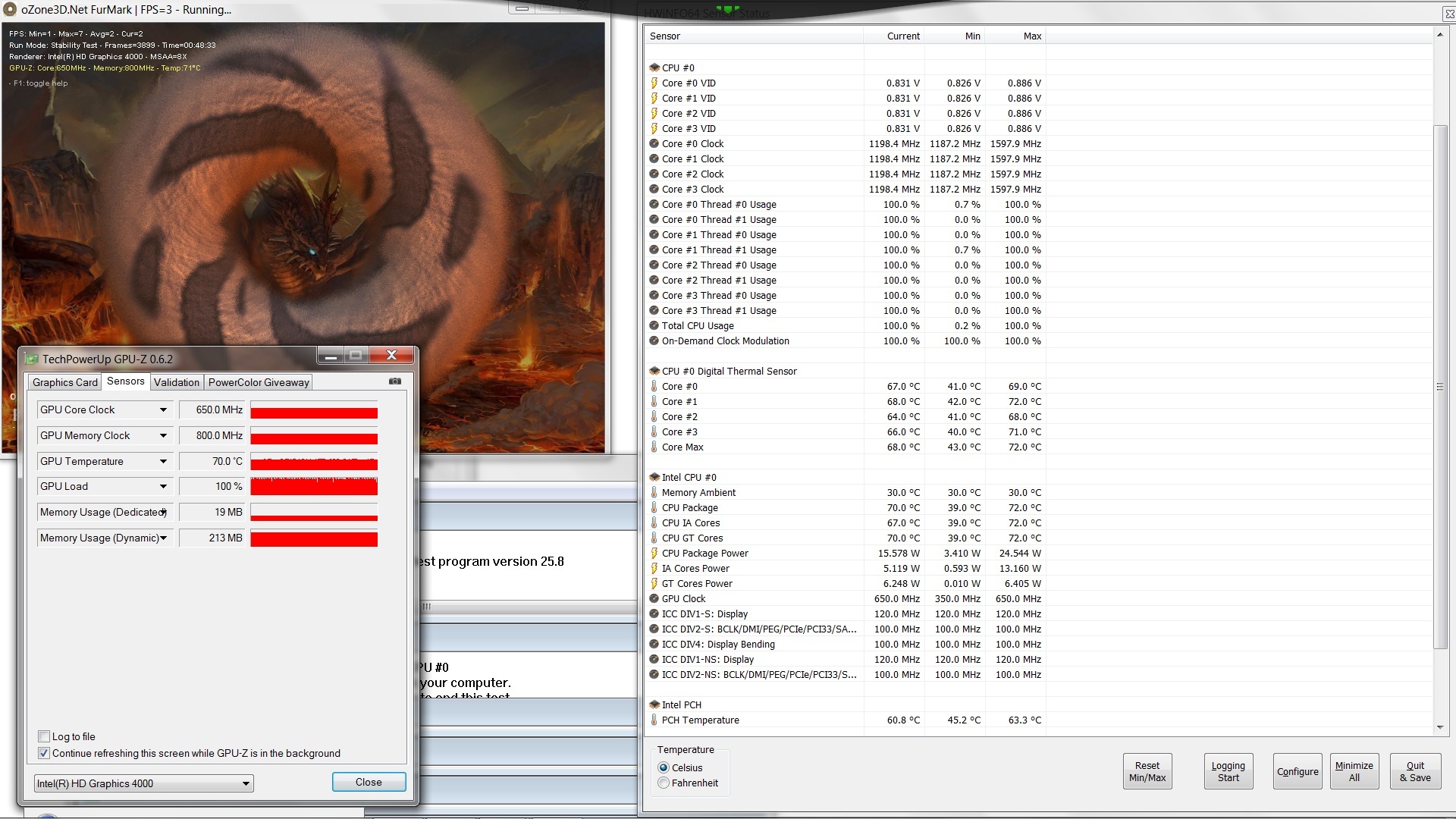Click the Intel PCH chip icon
The image size is (1456, 819).
tap(654, 704)
